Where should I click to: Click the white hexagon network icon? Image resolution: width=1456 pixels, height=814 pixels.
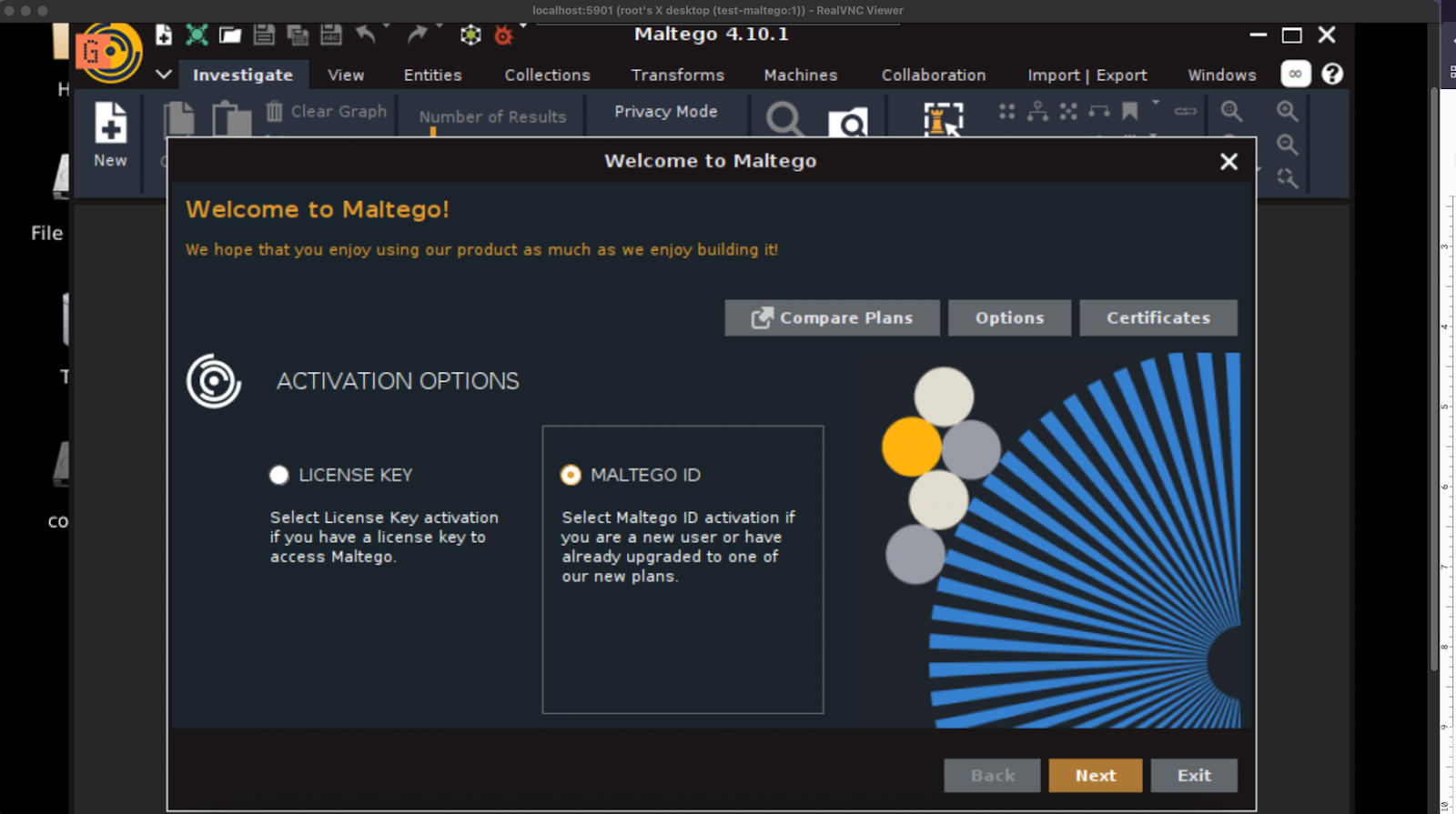point(470,35)
